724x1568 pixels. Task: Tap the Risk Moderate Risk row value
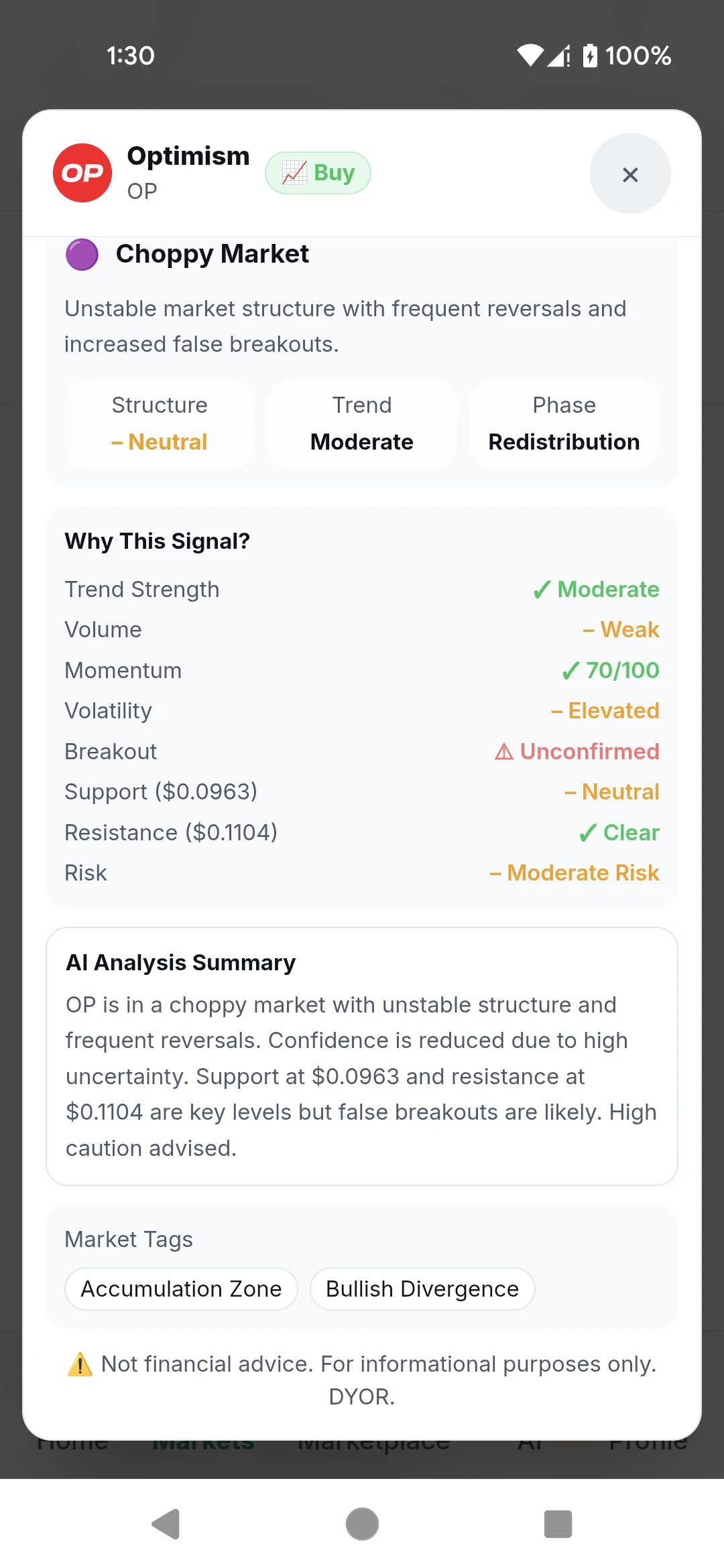click(575, 873)
